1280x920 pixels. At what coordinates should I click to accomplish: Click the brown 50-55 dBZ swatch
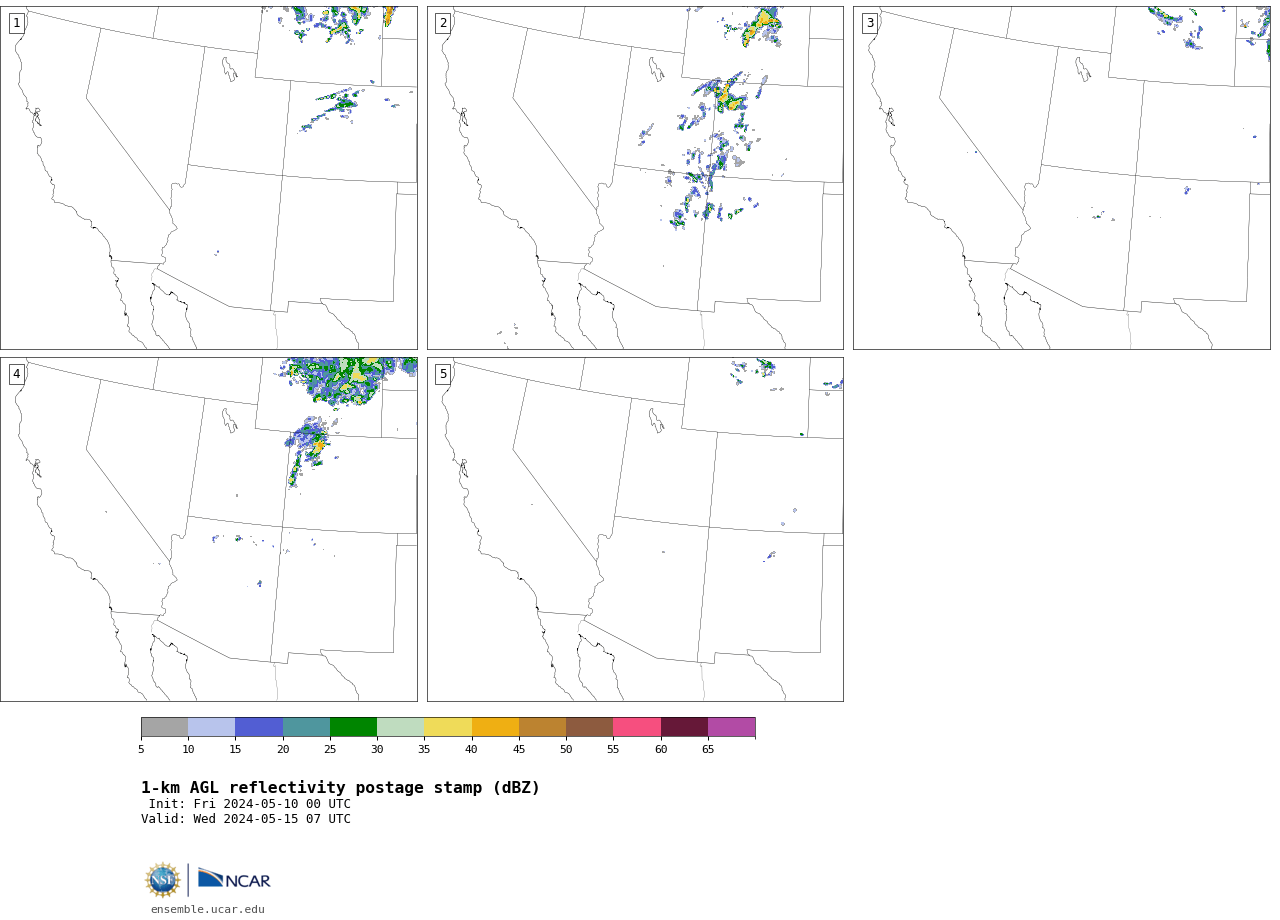coord(589,727)
